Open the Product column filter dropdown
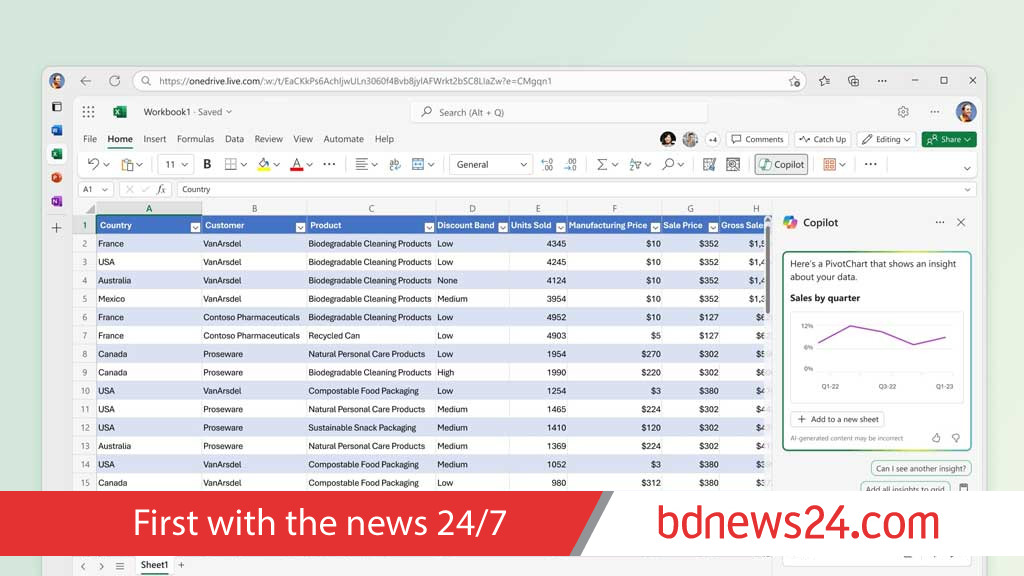This screenshot has height=576, width=1024. pyautogui.click(x=429, y=227)
